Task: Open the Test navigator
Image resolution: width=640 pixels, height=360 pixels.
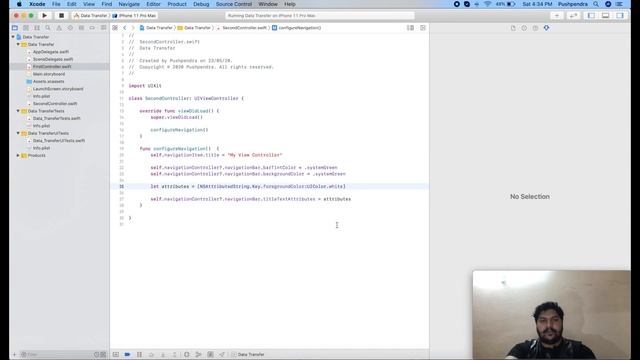Action: 70,28
